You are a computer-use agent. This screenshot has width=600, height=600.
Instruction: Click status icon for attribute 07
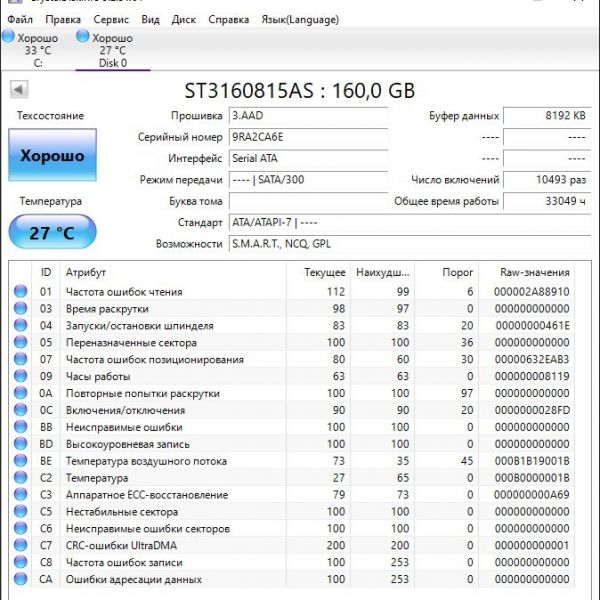pyautogui.click(x=21, y=359)
